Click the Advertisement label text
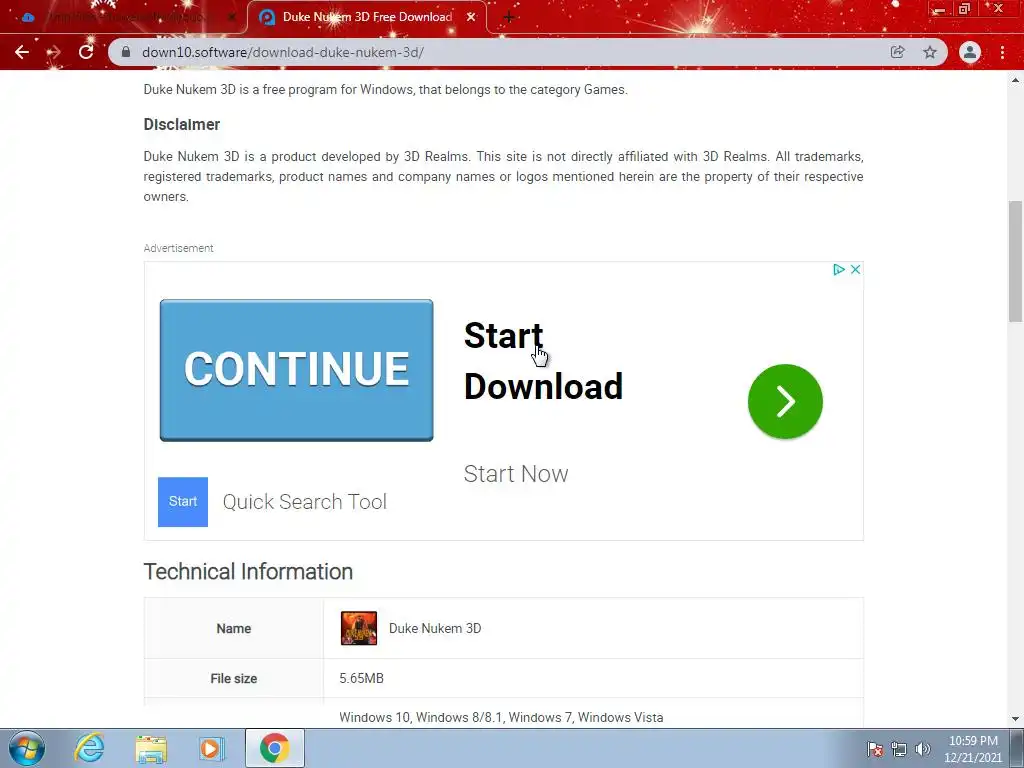 pos(178,248)
